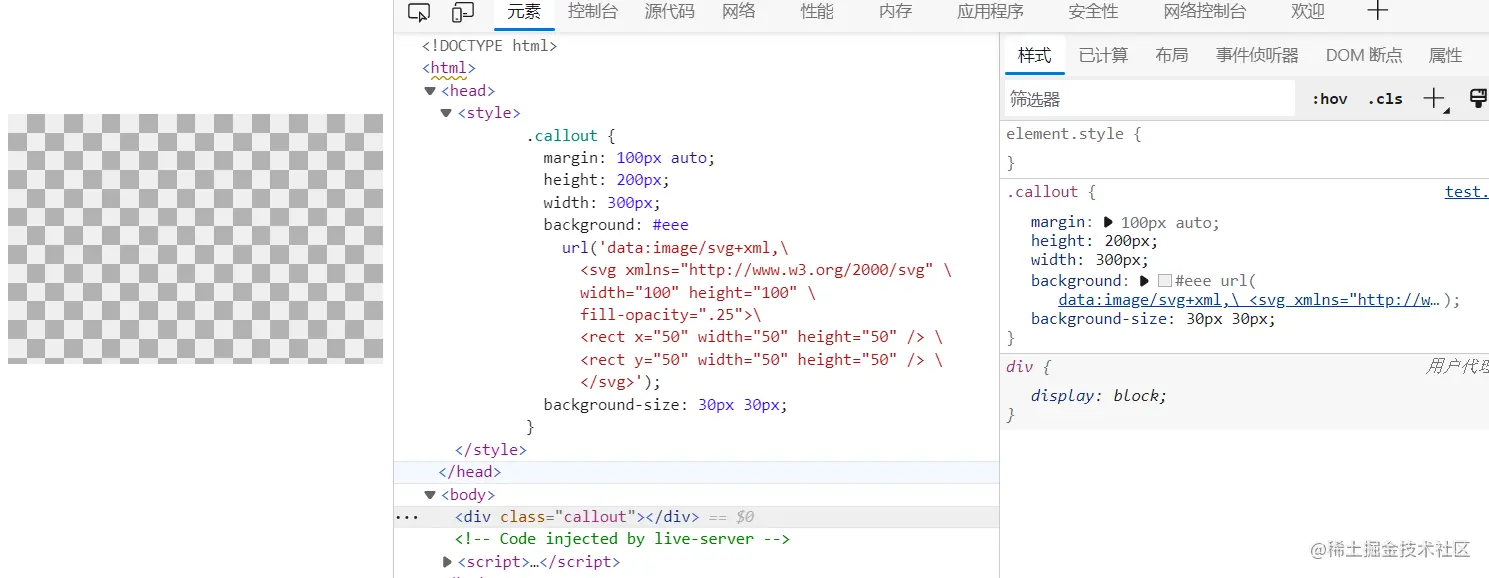Open the 内存 tab
This screenshot has height=578, width=1489.
click(x=896, y=12)
